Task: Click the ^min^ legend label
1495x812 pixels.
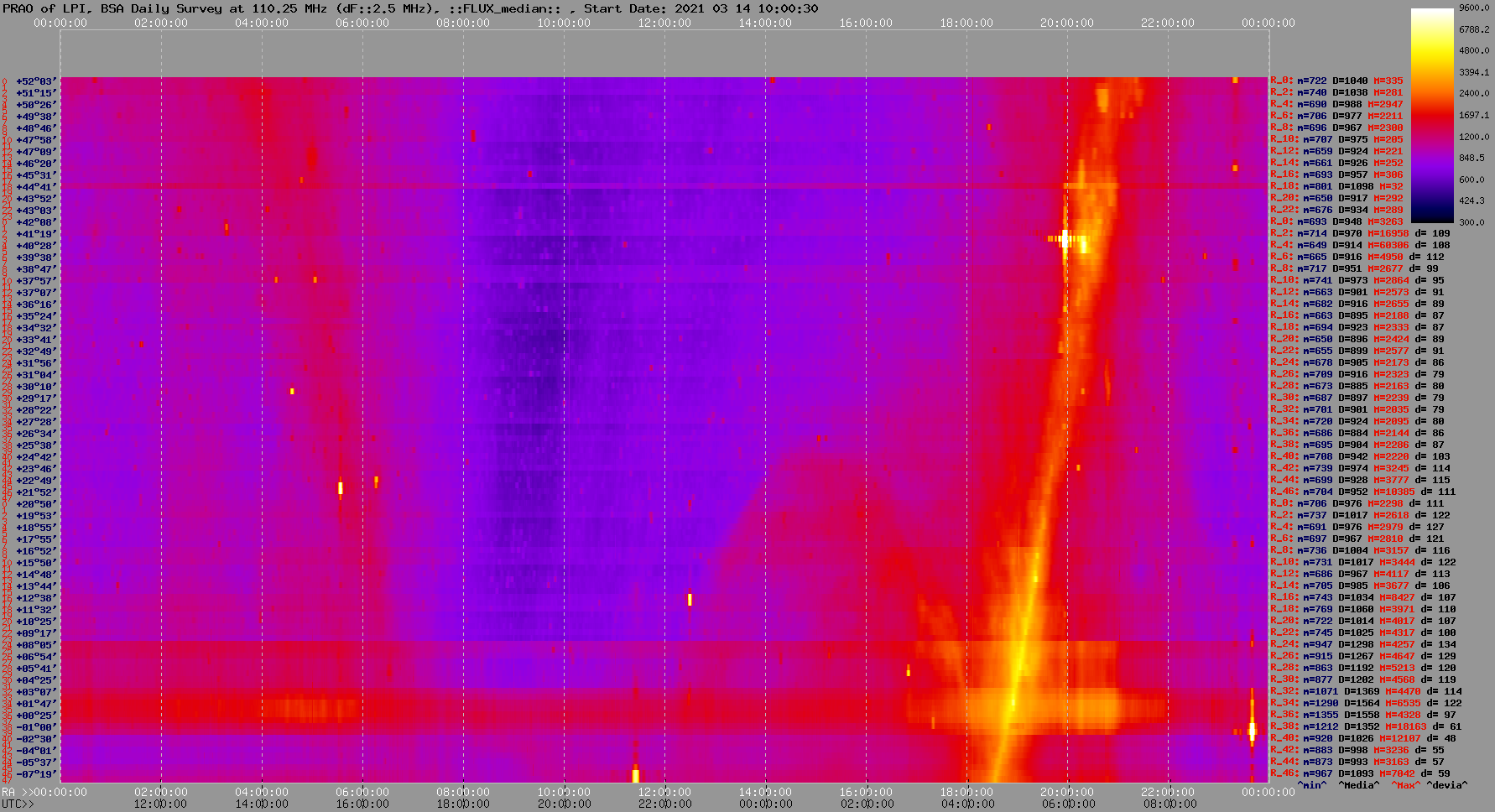Action: tap(1312, 786)
